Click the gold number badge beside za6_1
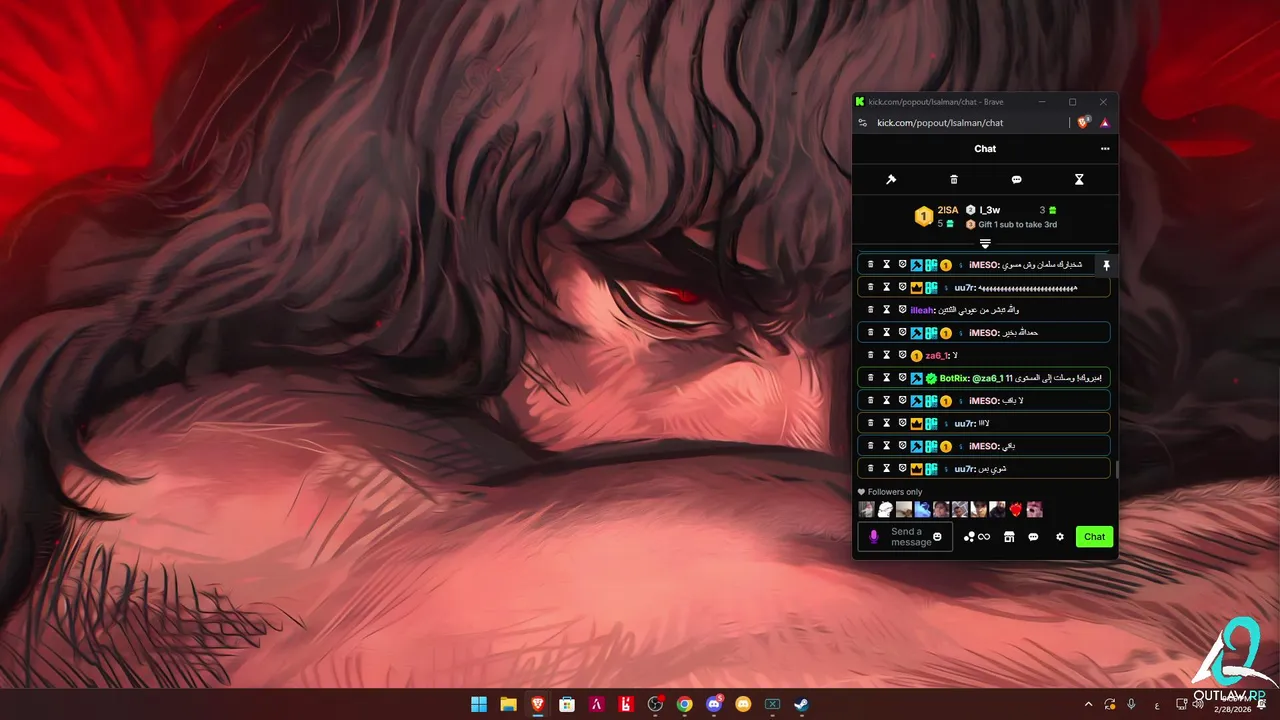Screen dimensions: 1280x720 click(x=916, y=356)
